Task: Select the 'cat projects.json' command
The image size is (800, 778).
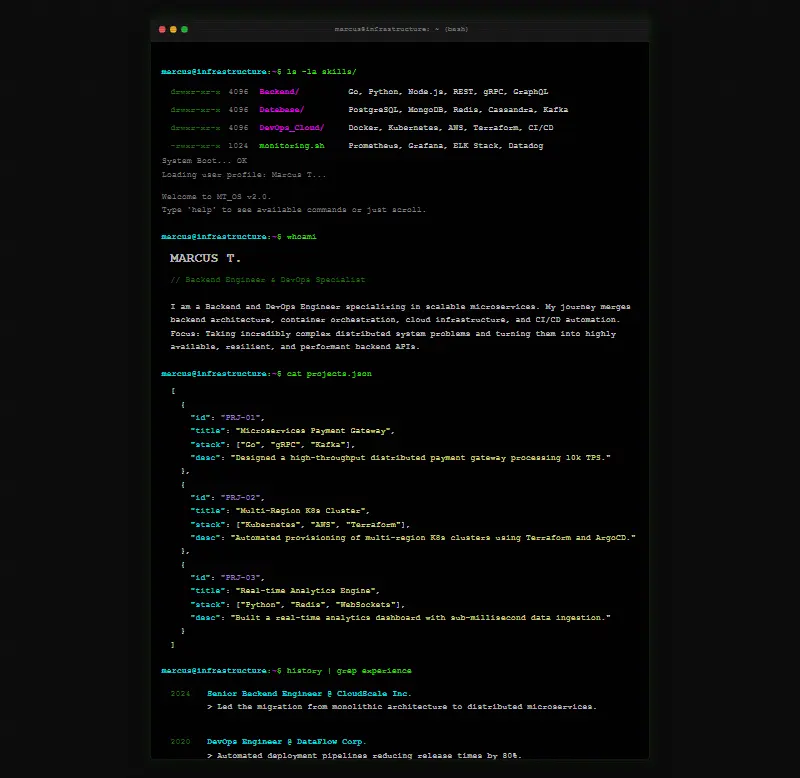Action: [x=329, y=374]
